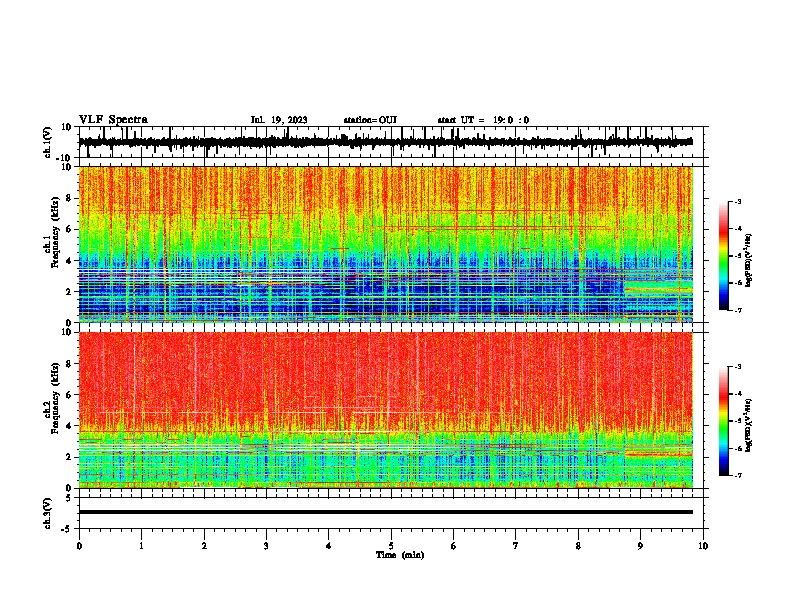The height and width of the screenshot is (612, 792).
Task: Click the "ch.3(V)" axis label
Action: (47, 513)
